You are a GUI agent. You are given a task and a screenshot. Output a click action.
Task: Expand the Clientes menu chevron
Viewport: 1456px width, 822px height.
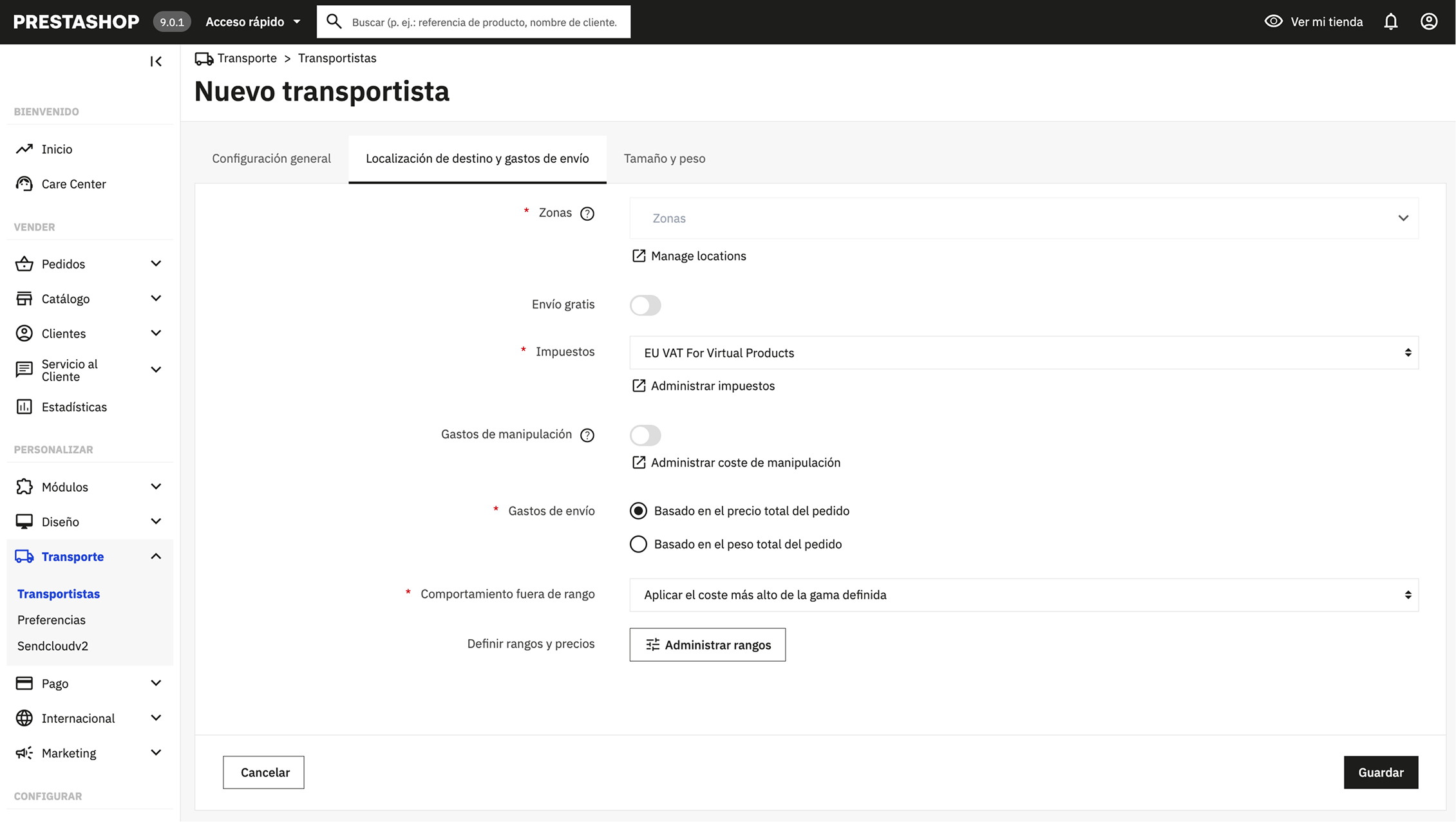(156, 333)
